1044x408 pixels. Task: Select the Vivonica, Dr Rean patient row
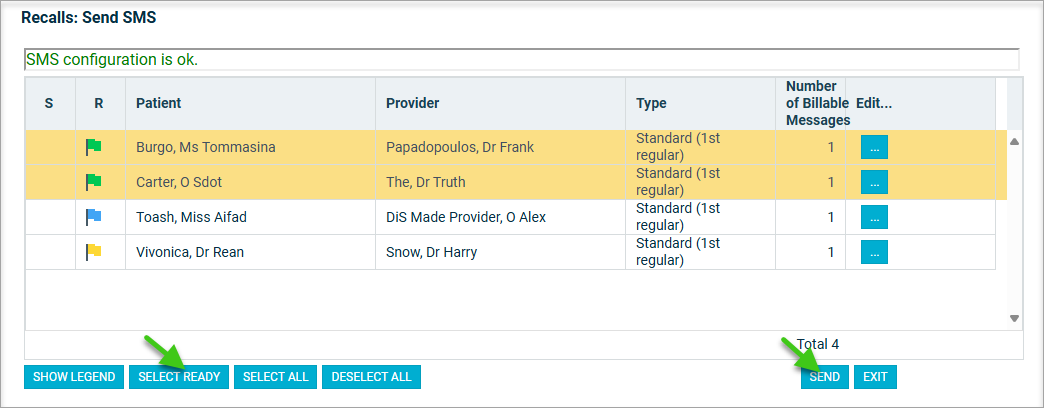[x=511, y=252]
